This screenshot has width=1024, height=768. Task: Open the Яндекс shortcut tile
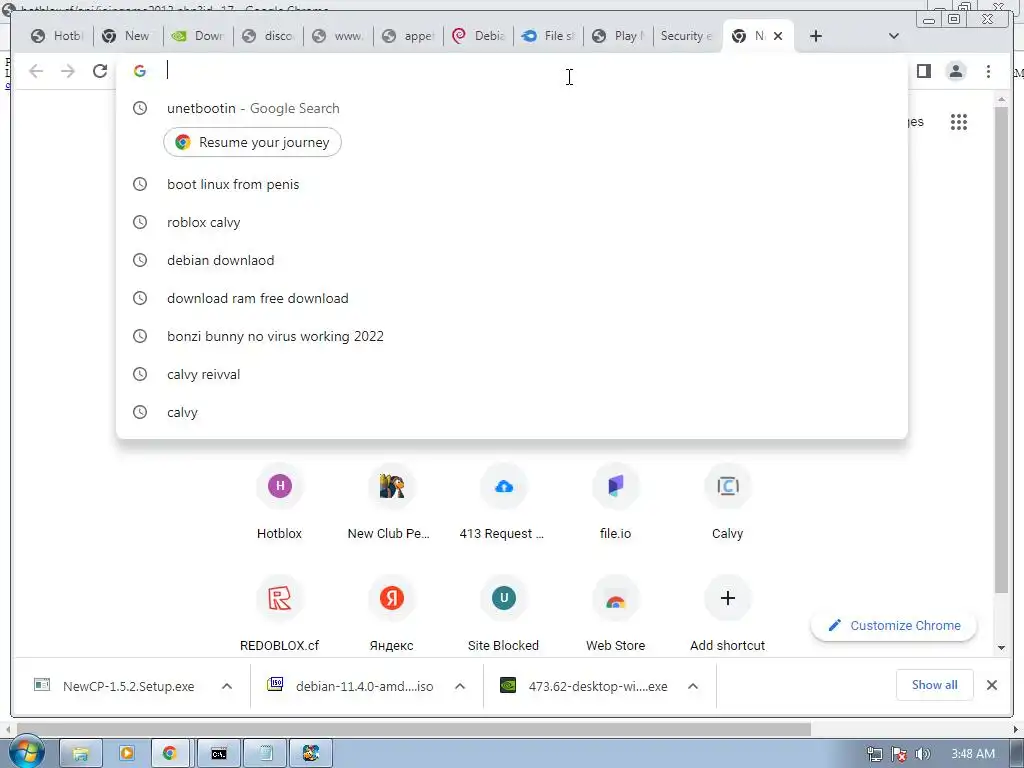(x=391, y=615)
